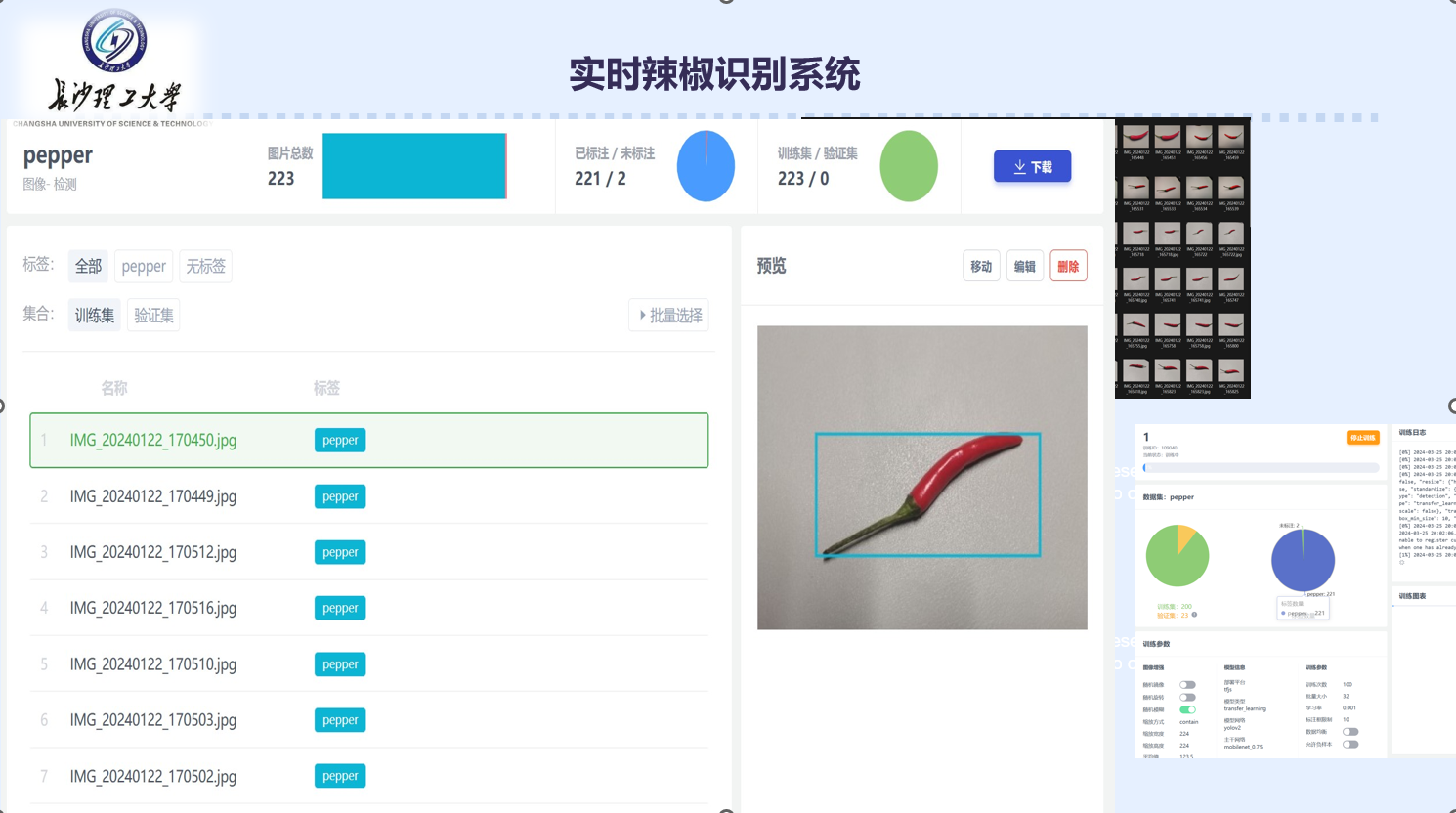Click the blue 已标注/未标注 pie chart
Screen dimensions: 1456x813
(x=706, y=166)
